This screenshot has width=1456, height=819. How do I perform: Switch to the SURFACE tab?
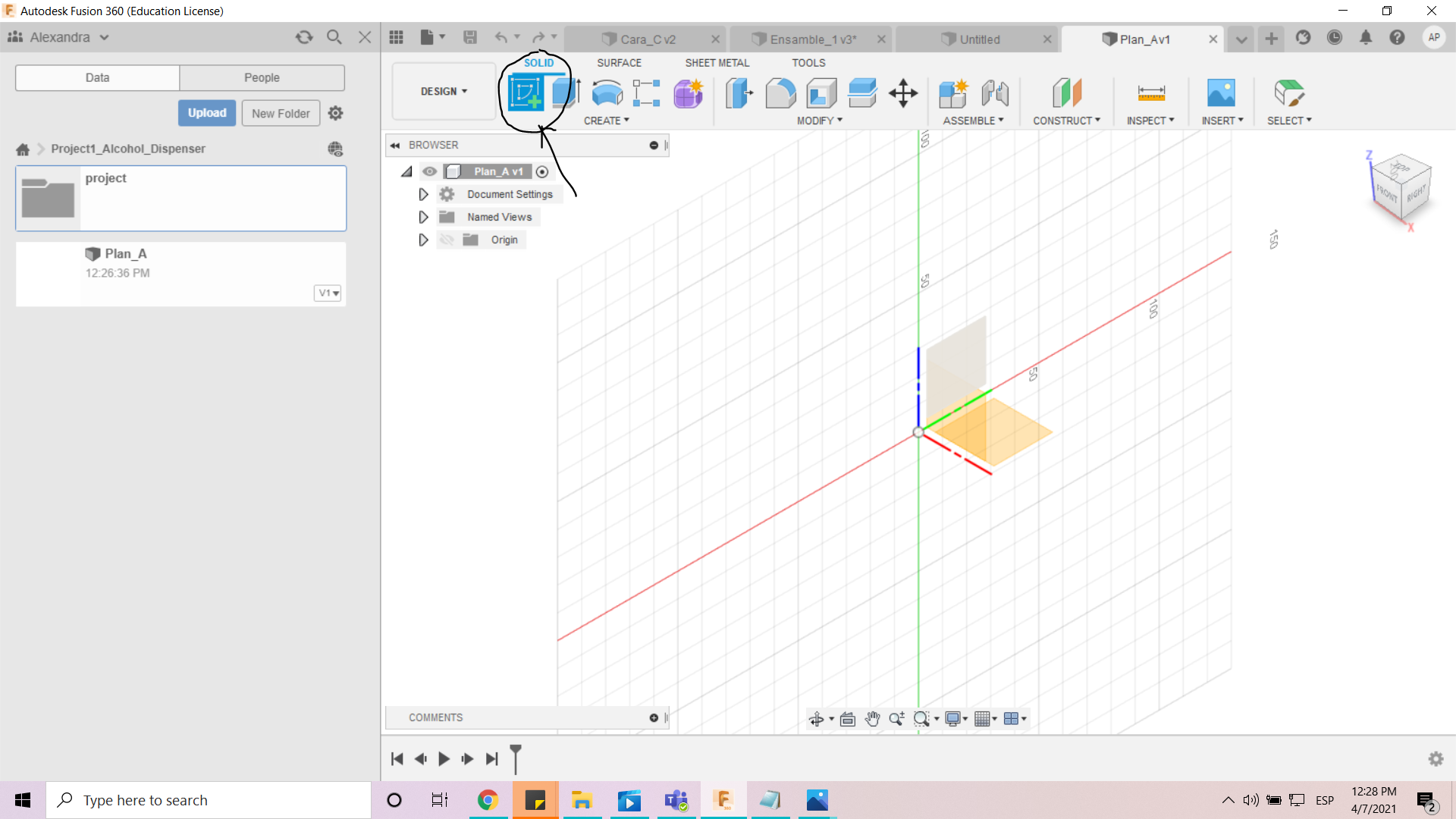(619, 63)
